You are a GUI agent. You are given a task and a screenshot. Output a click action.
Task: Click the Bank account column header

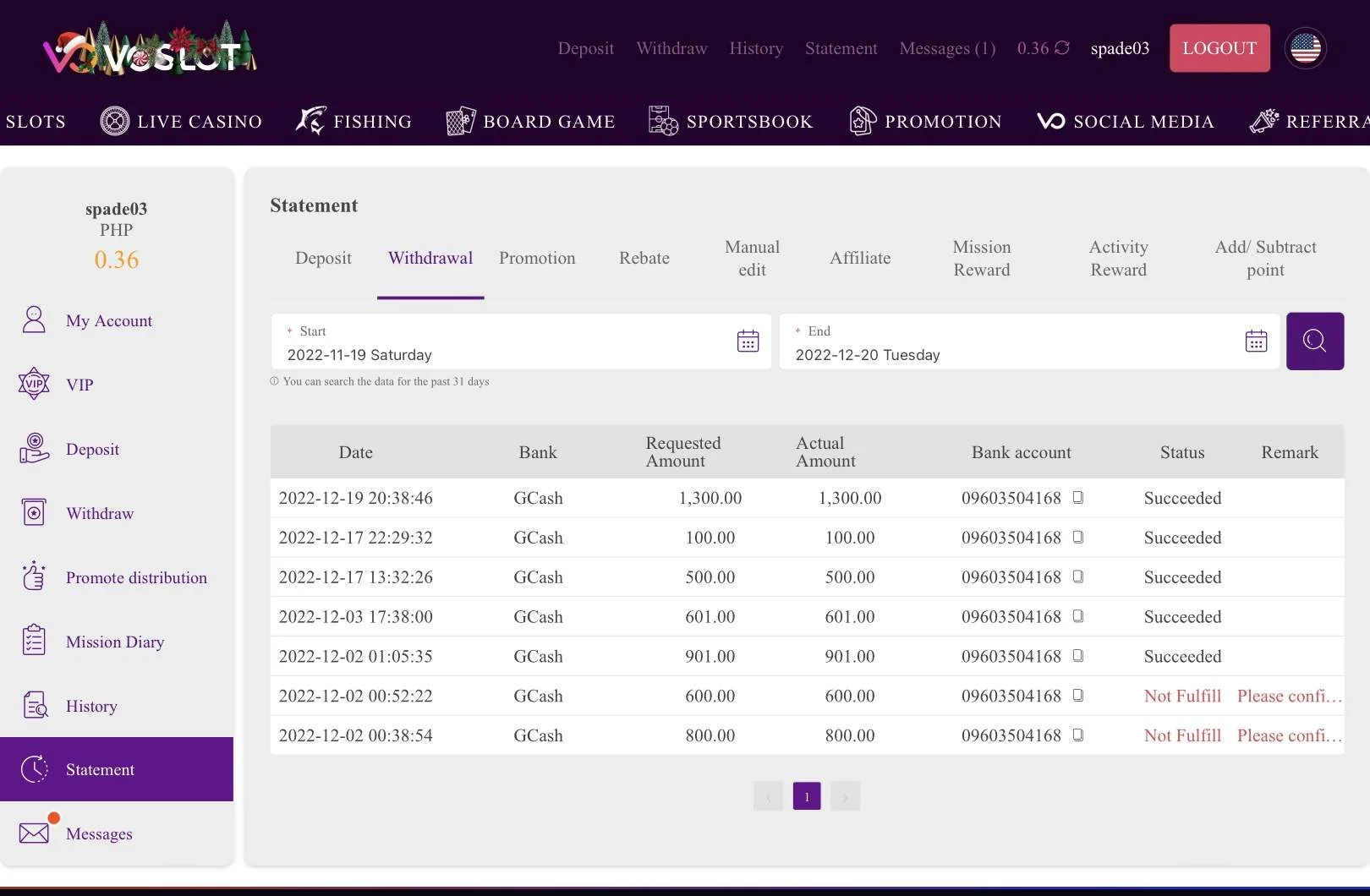pyautogui.click(x=1021, y=452)
